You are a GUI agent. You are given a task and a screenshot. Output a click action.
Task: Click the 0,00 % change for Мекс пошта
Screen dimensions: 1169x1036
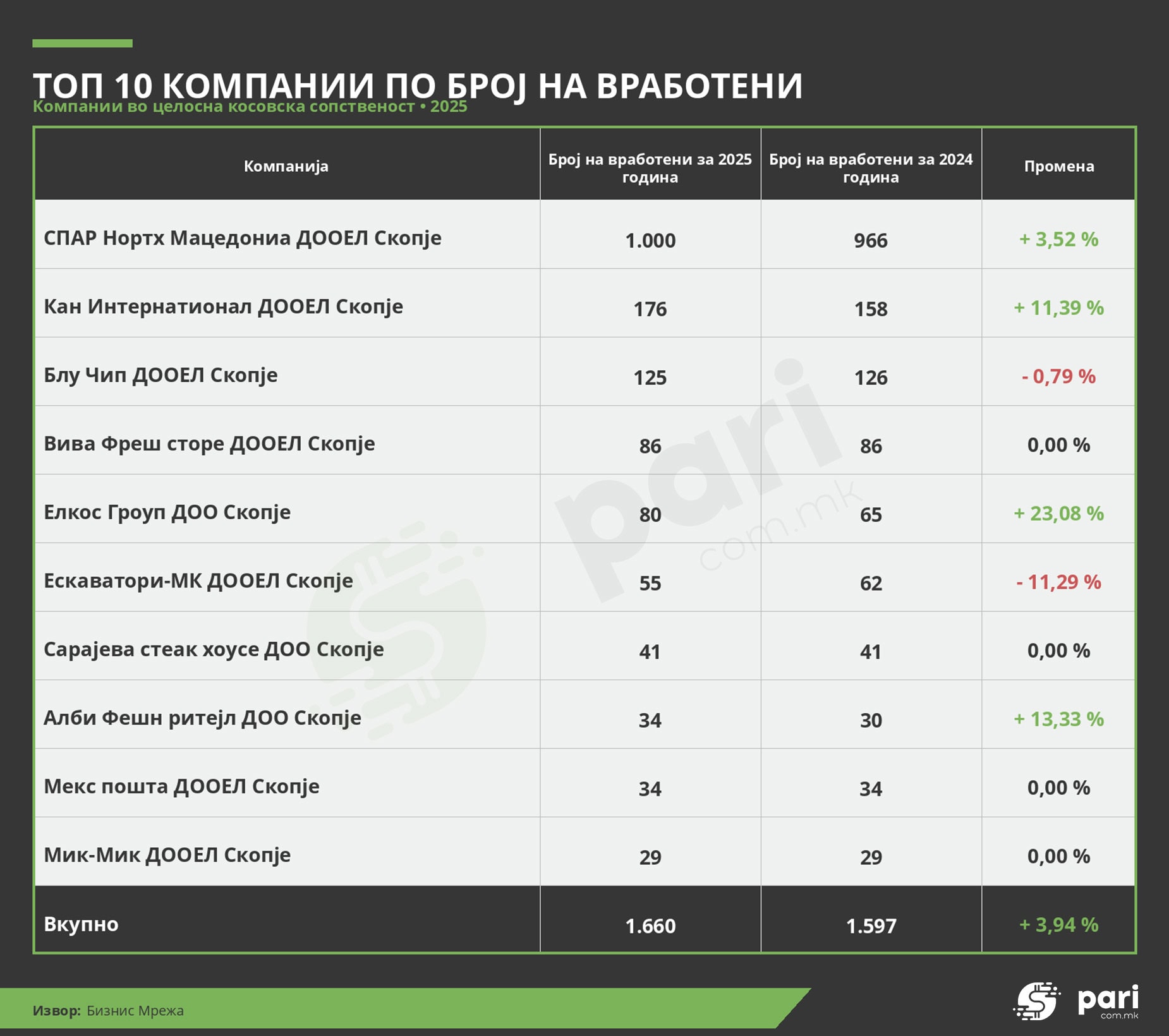pos(1059,788)
